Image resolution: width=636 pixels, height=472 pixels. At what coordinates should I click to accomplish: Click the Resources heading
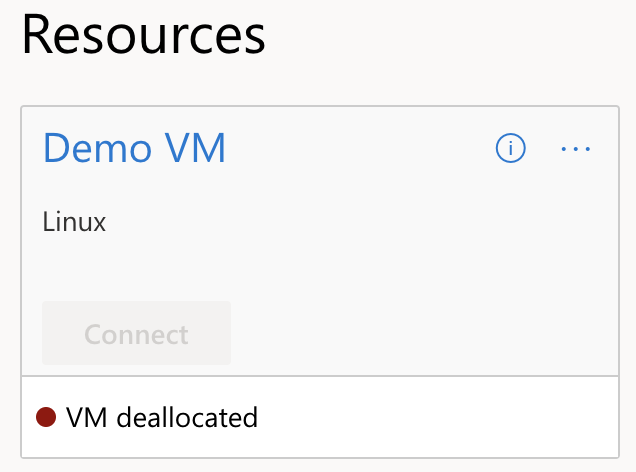(143, 36)
